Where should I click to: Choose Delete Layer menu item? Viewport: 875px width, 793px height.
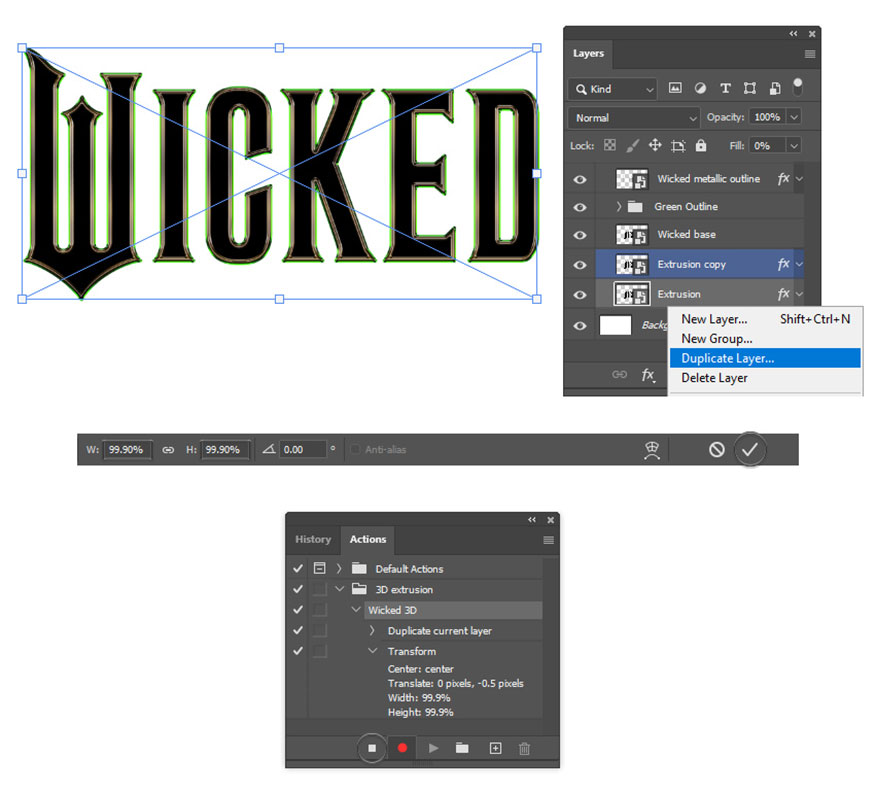click(x=765, y=378)
